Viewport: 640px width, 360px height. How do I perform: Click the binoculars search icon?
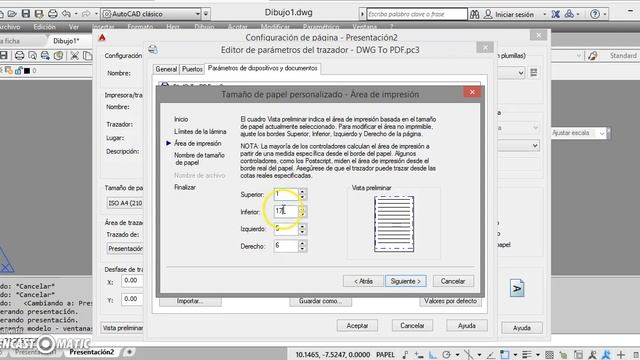tap(475, 14)
